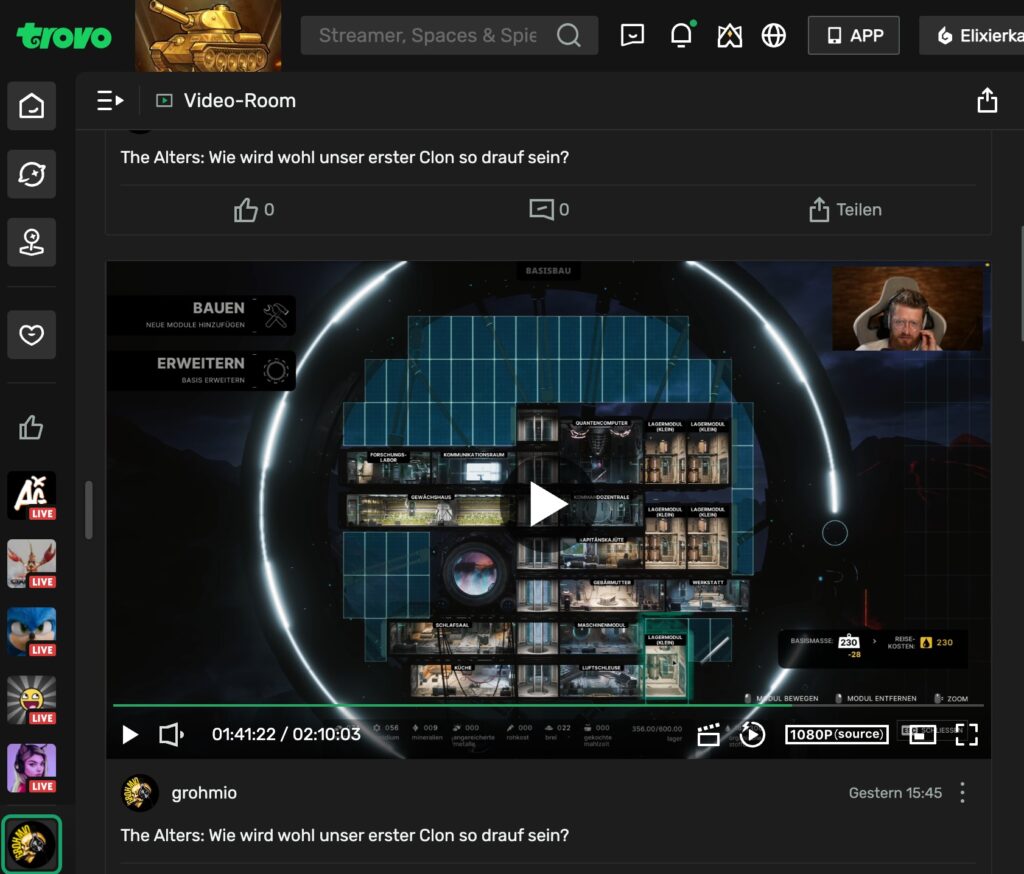Click the magnifier search icon

click(569, 35)
